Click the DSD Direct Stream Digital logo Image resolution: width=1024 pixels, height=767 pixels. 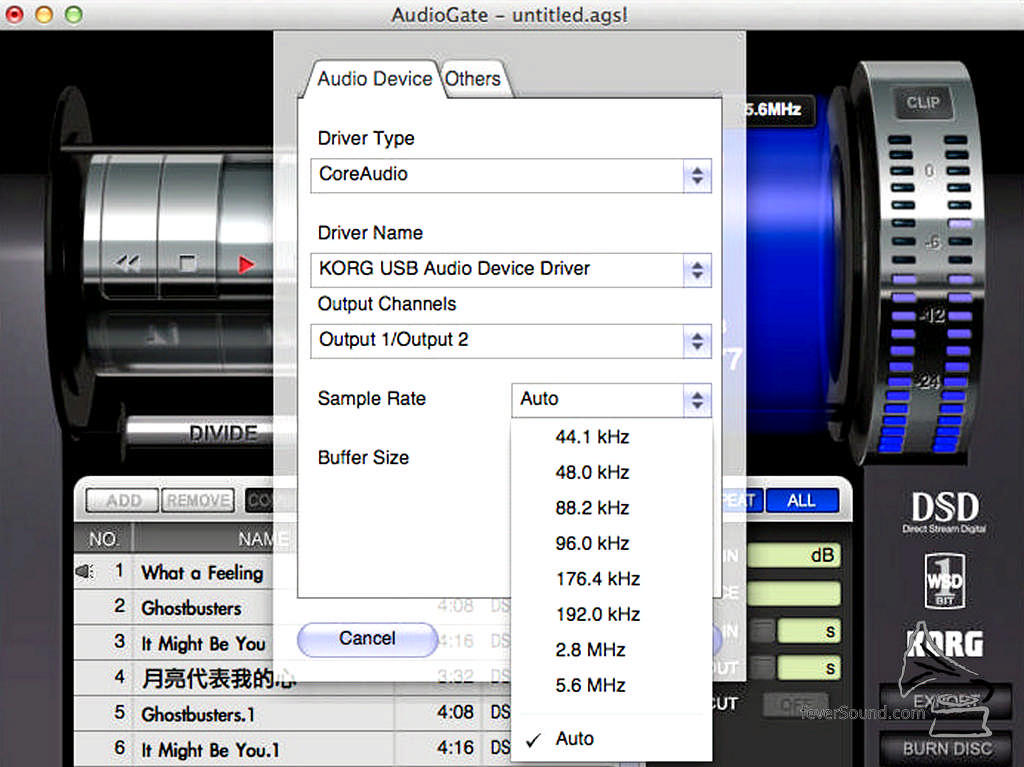(945, 512)
